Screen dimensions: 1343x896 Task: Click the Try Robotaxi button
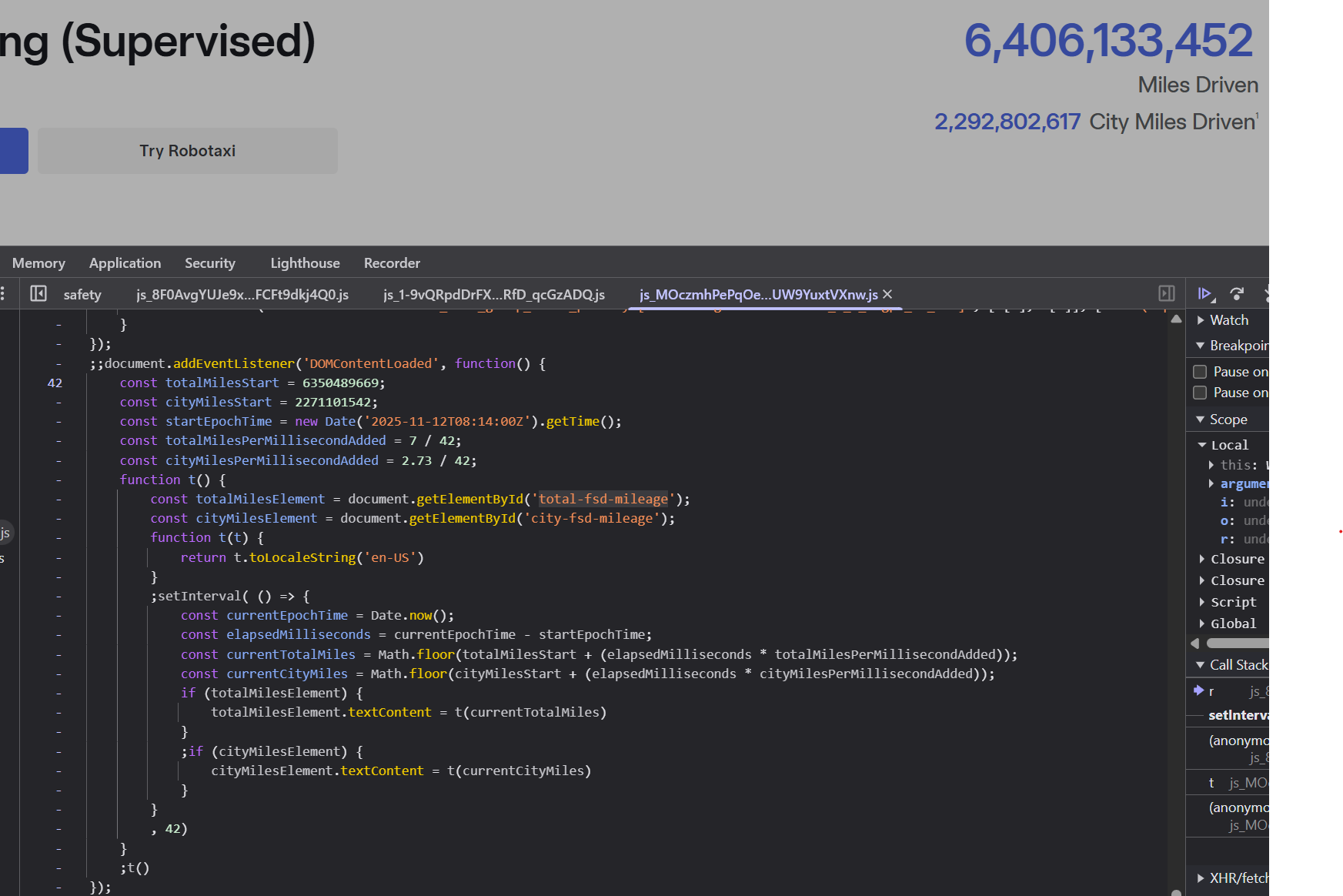pos(187,151)
